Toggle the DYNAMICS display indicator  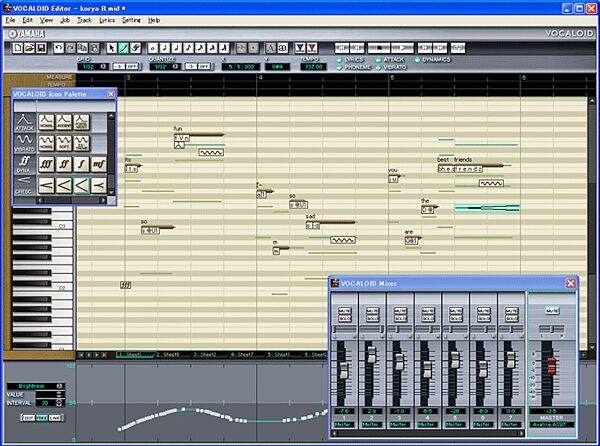417,60
